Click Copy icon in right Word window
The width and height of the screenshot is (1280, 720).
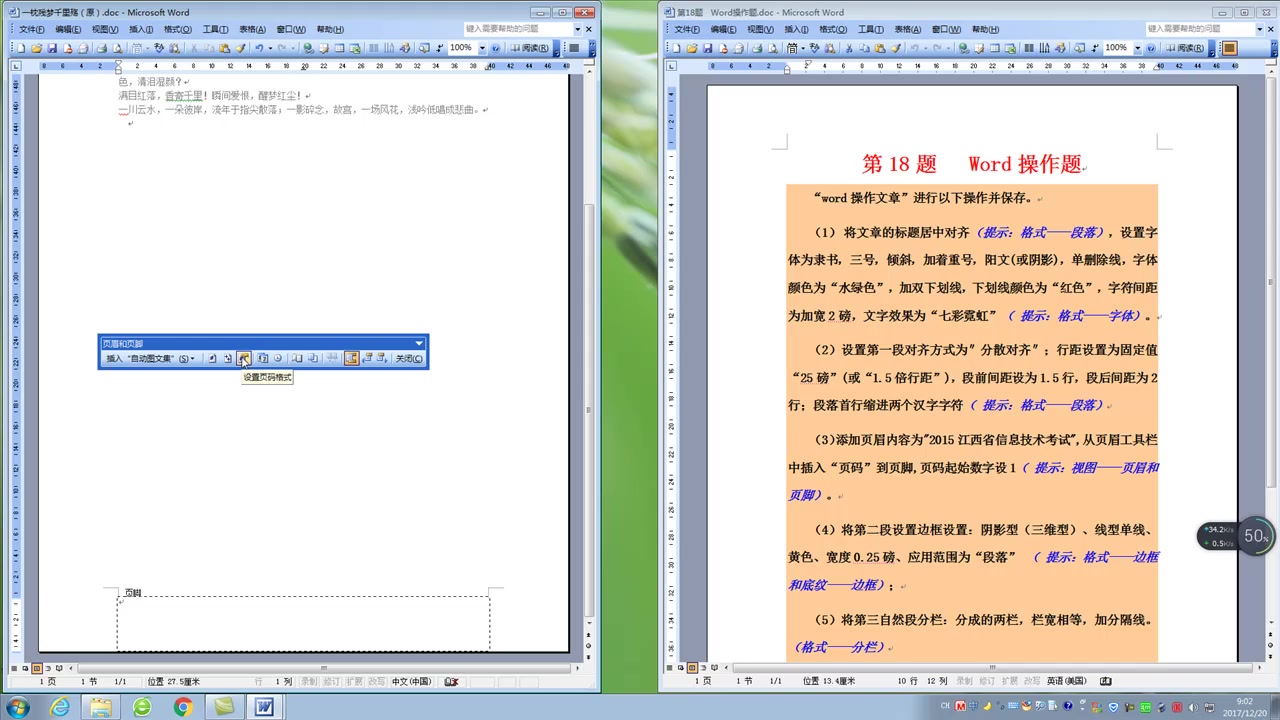pos(864,48)
